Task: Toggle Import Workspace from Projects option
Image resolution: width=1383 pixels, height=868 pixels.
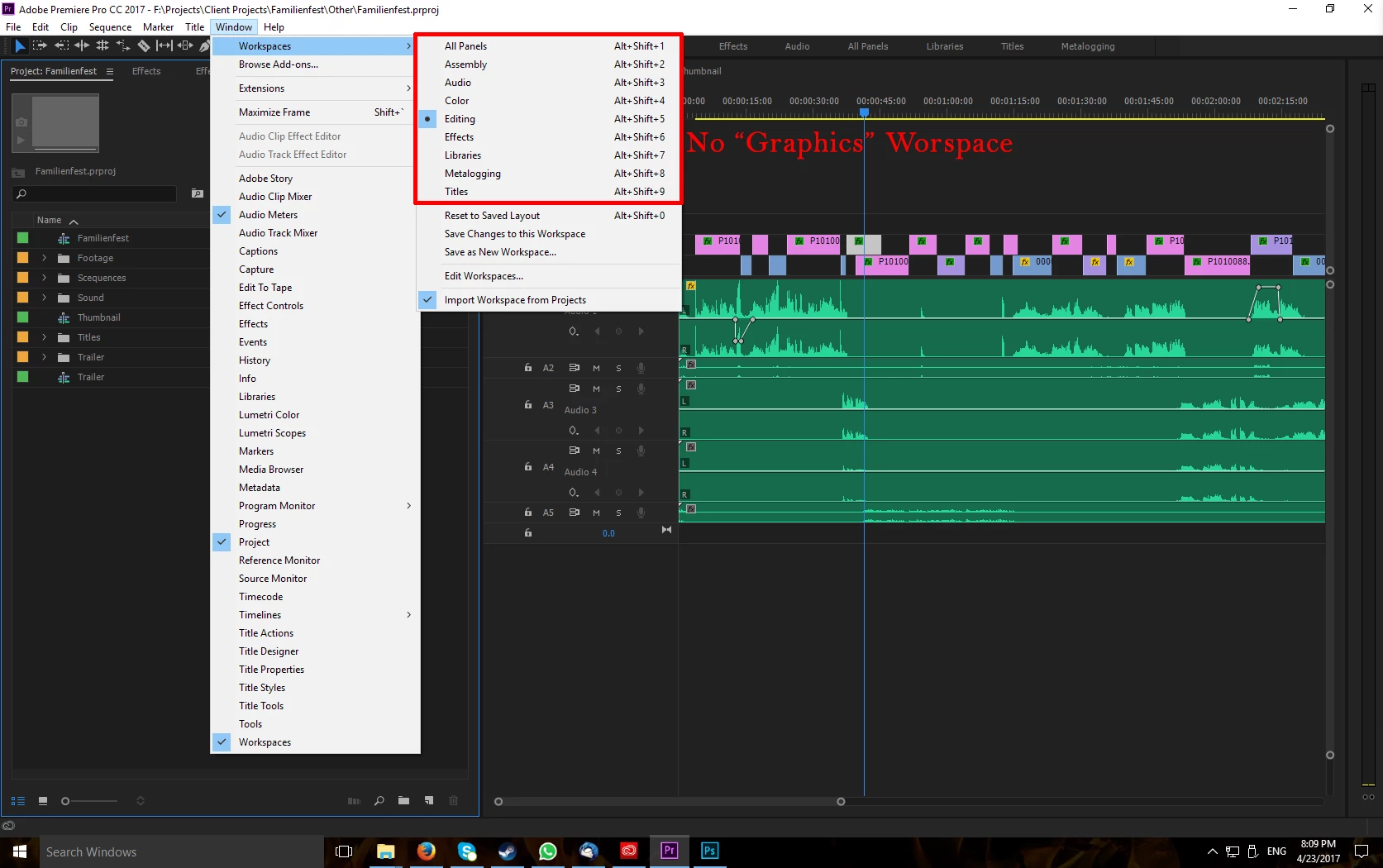Action: (549, 300)
